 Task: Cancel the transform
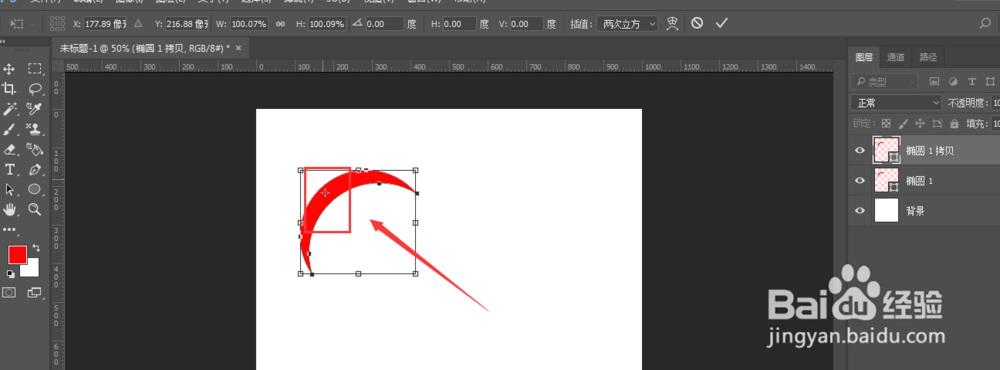click(697, 23)
